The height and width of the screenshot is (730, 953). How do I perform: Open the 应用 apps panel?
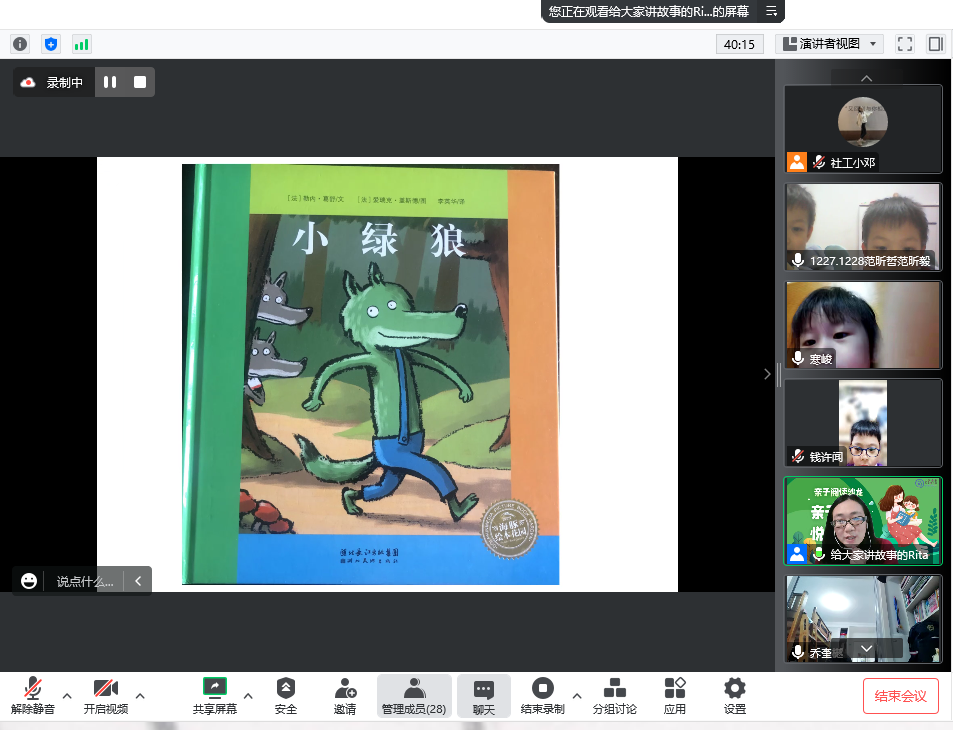coord(675,695)
